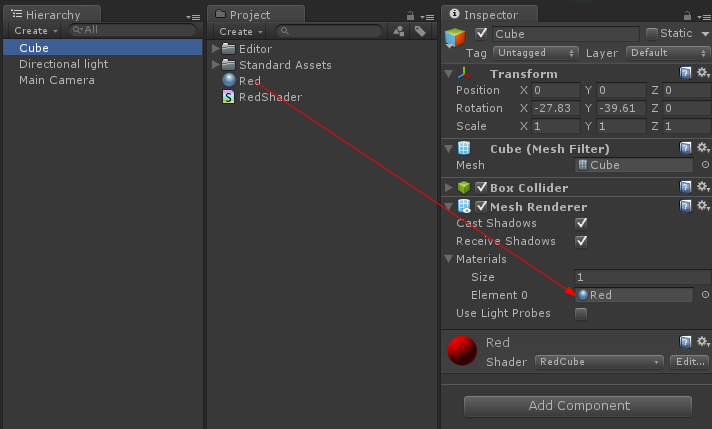The width and height of the screenshot is (712, 429).
Task: Click the red material preview sphere
Action: [x=462, y=351]
